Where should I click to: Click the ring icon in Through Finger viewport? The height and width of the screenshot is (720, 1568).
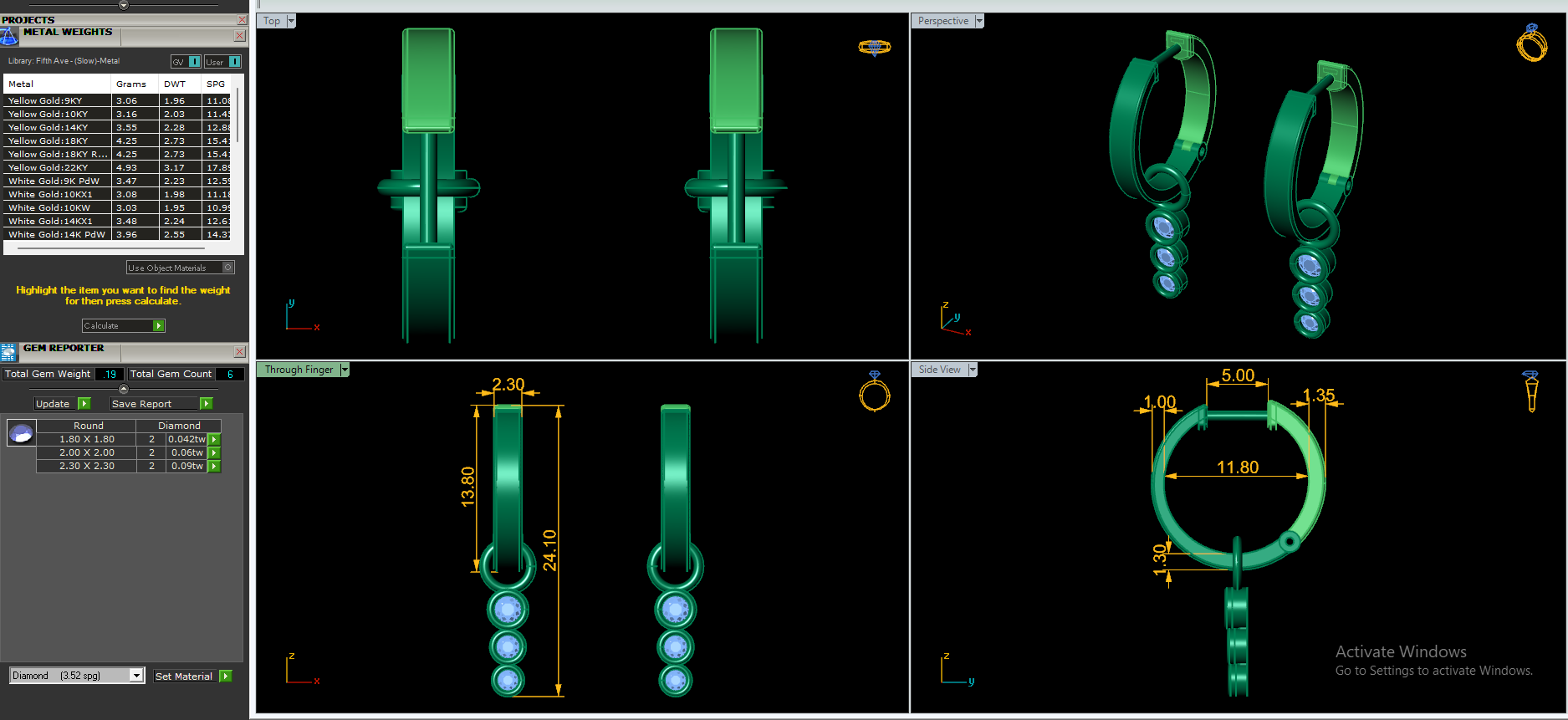coord(875,391)
